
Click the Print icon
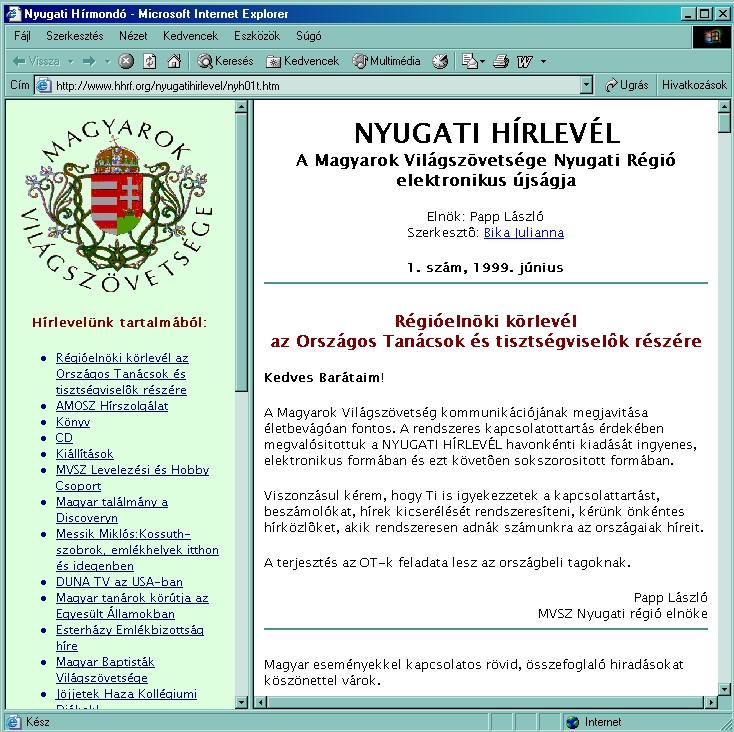(501, 61)
